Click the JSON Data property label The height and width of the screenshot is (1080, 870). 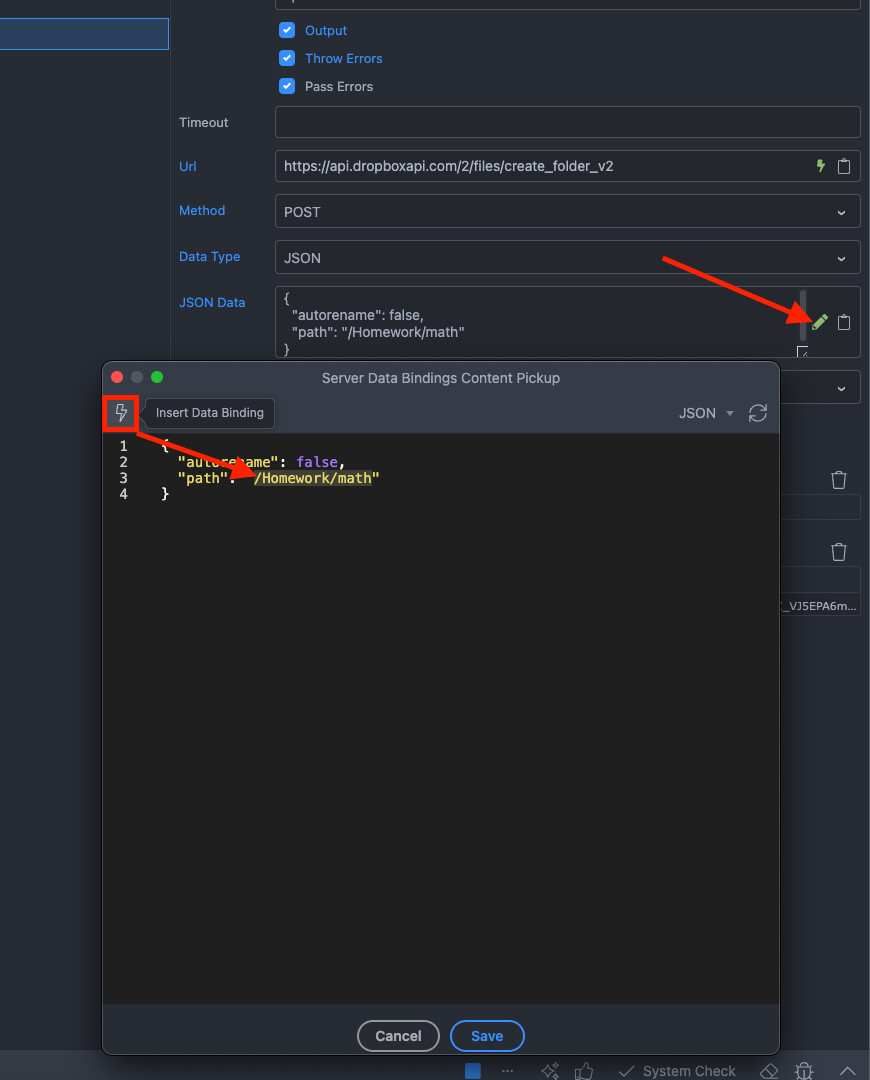(x=212, y=302)
